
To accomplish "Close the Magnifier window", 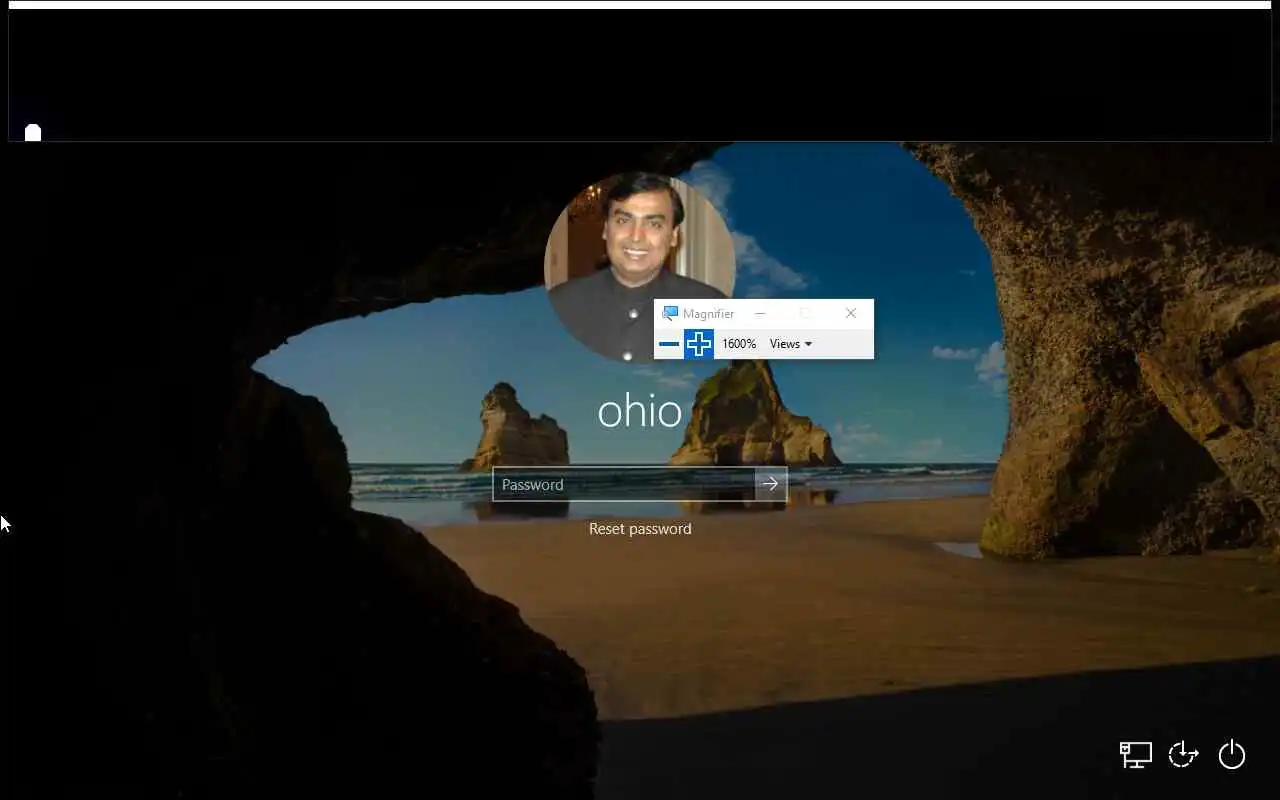I will tap(851, 314).
